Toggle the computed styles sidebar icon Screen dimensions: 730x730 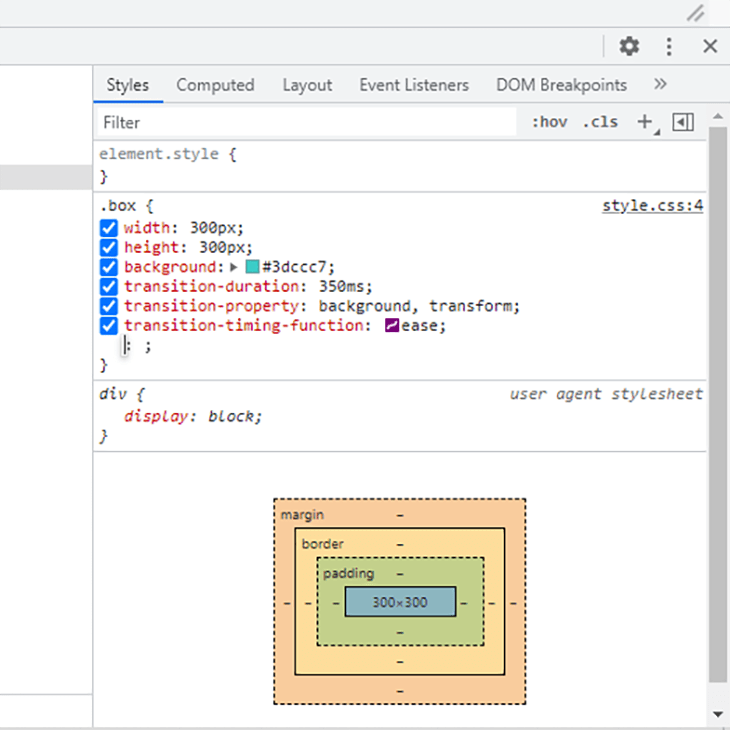pos(683,122)
